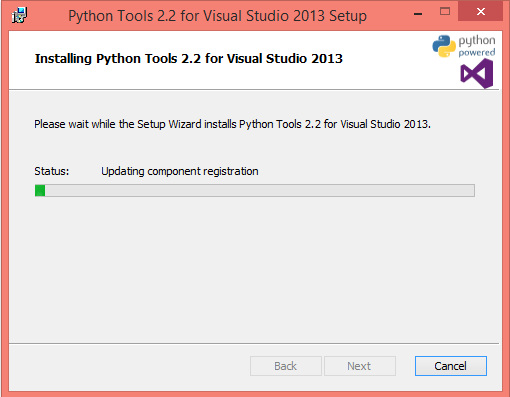510x397 pixels.
Task: Click the blank gray area below the progress bar
Action: [255, 270]
